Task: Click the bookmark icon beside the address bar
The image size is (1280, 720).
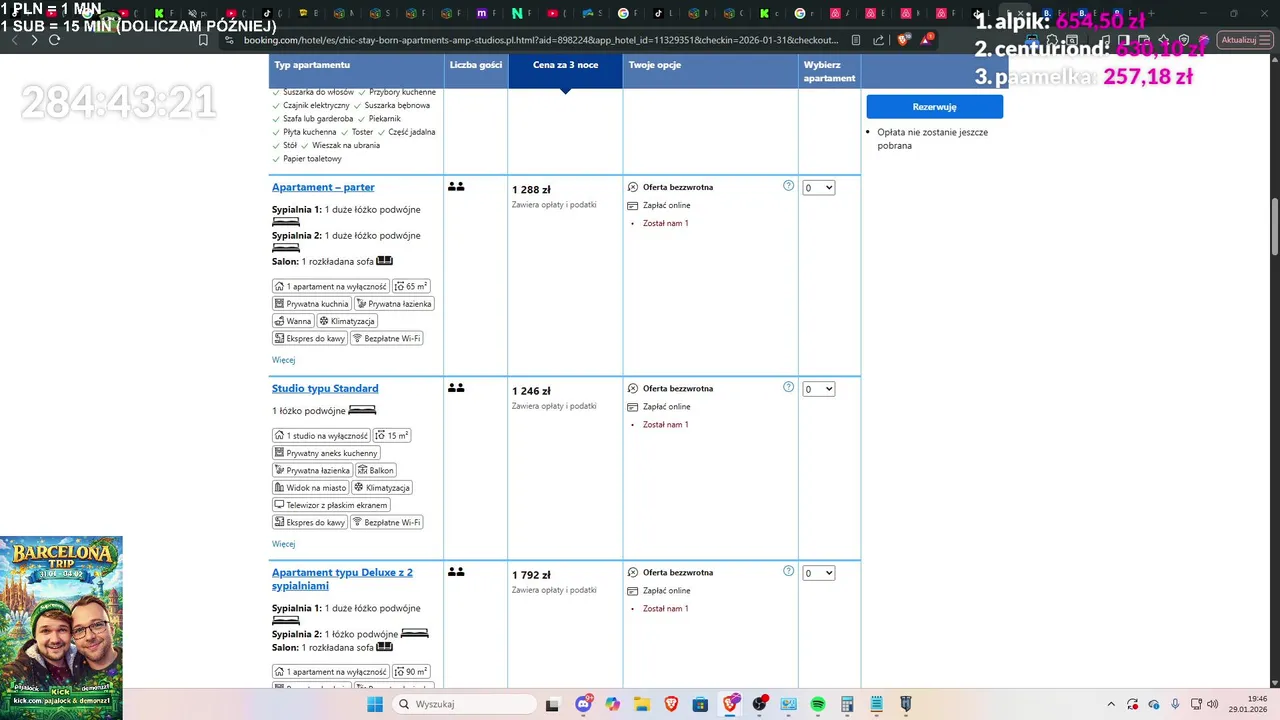Action: click(203, 40)
